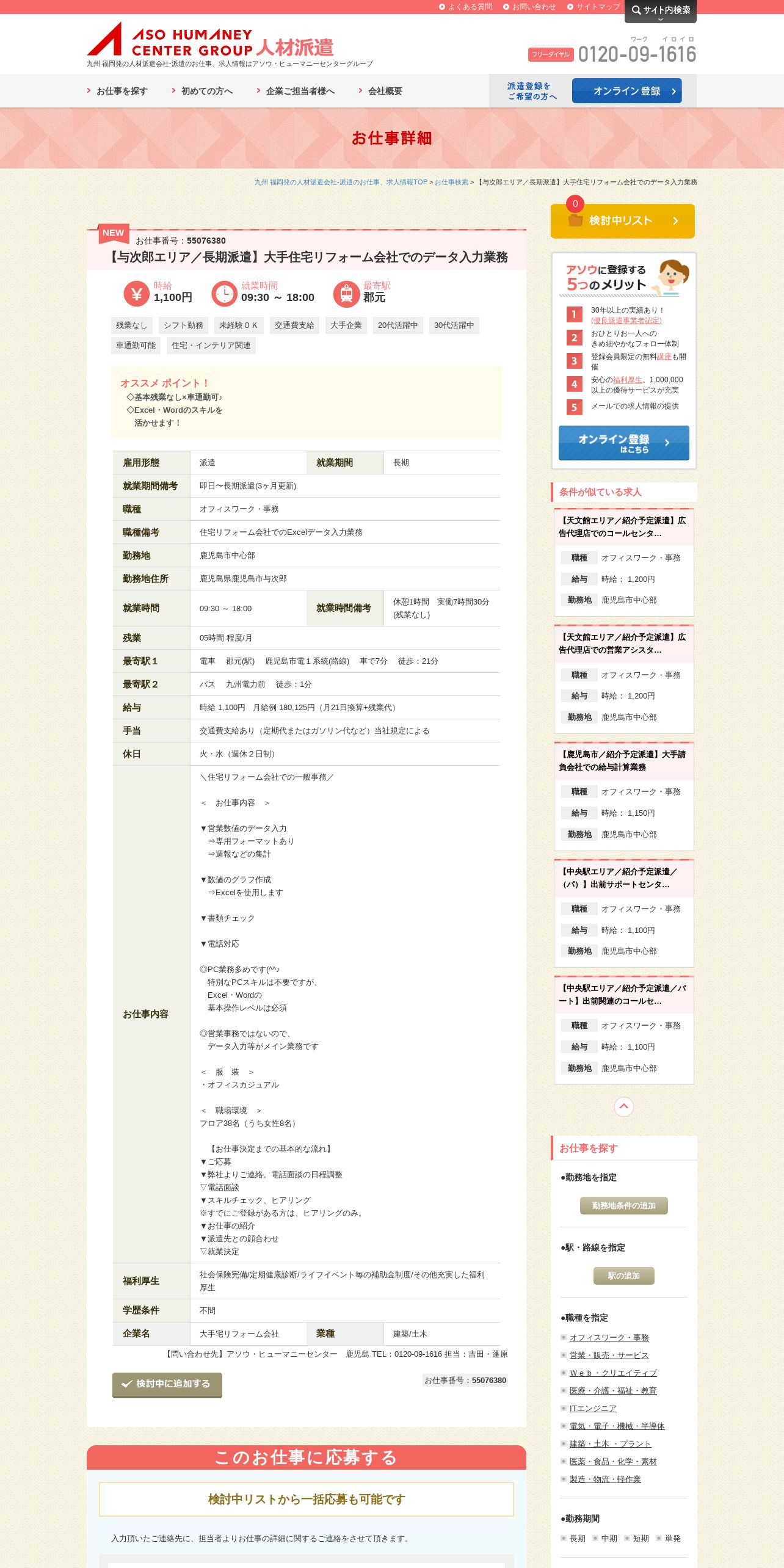Click the clock working hours icon
The height and width of the screenshot is (1568, 784).
[x=224, y=294]
